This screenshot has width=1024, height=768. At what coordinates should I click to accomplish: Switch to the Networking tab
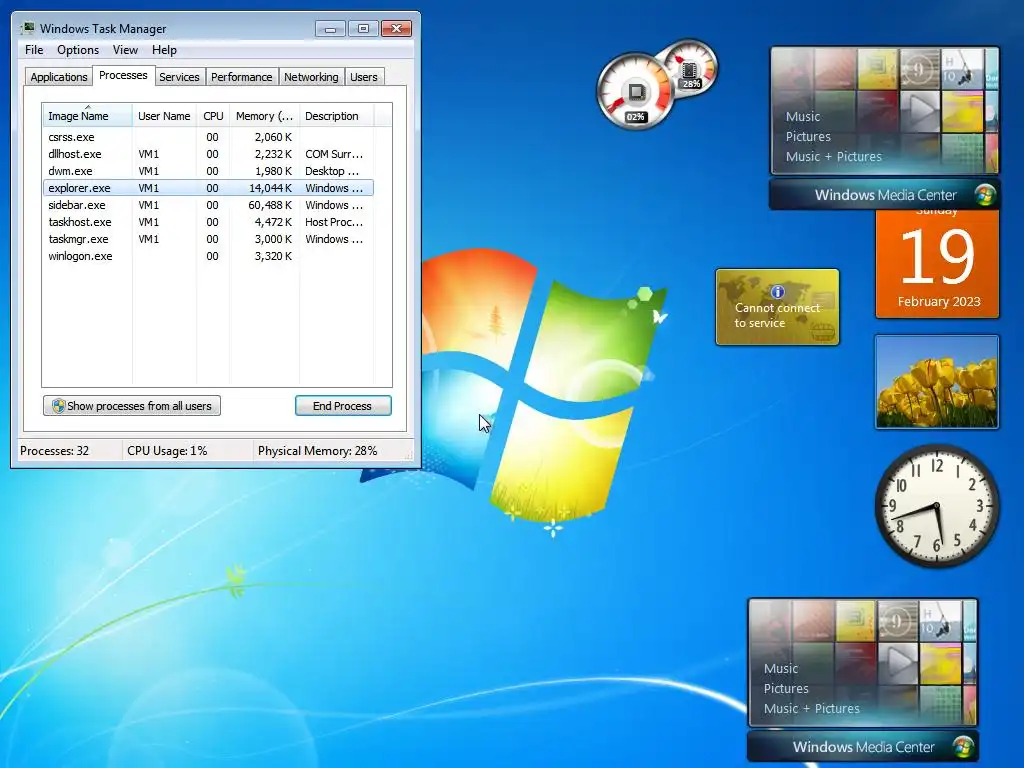pos(311,77)
